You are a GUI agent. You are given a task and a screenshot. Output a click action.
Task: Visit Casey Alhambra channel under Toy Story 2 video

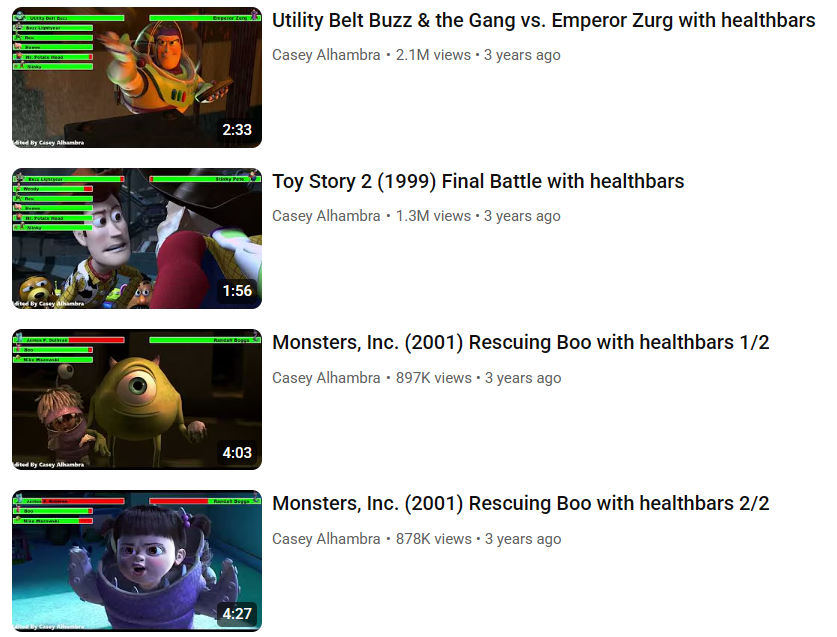coord(326,216)
